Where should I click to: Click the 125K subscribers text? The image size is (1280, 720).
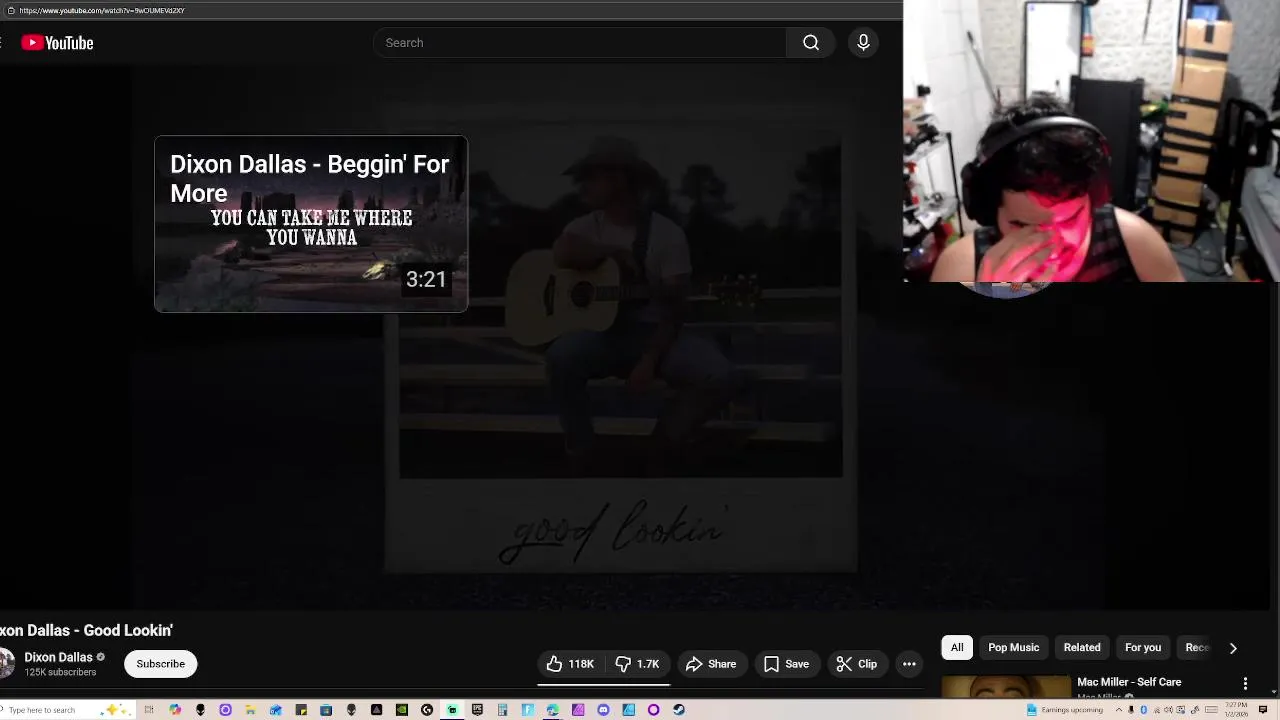[x=60, y=672]
